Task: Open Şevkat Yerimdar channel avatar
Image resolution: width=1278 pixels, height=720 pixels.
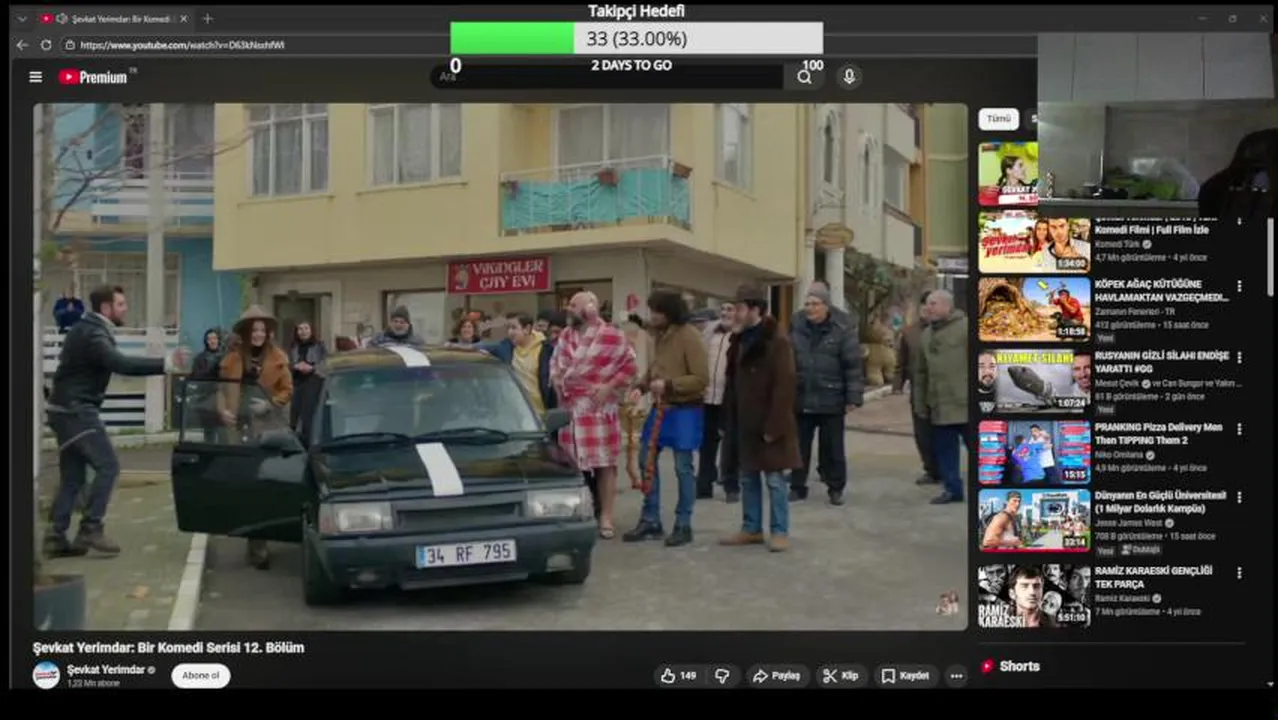Action: coord(46,675)
